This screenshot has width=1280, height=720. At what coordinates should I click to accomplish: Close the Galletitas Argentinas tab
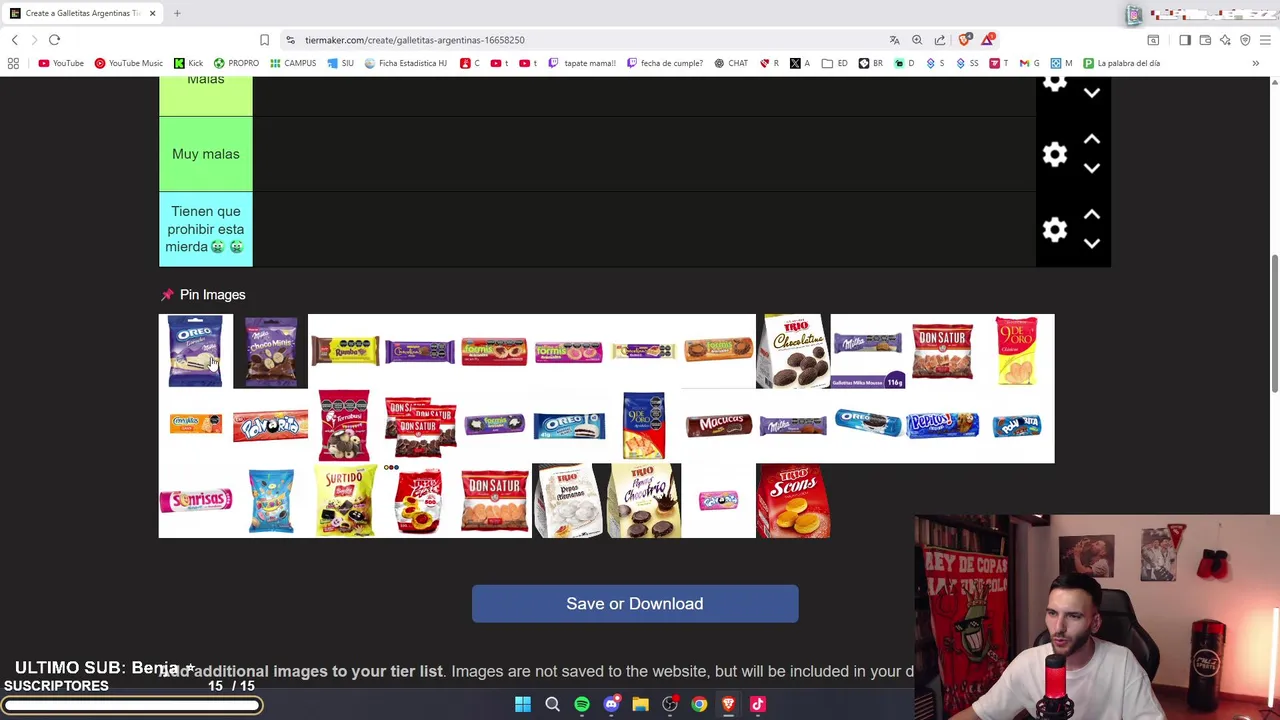click(152, 13)
